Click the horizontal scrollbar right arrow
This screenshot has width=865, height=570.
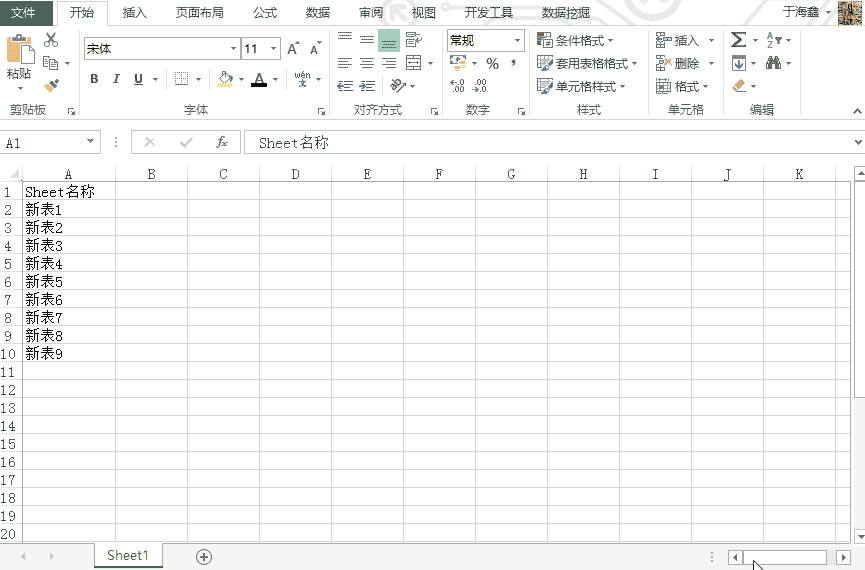tap(843, 557)
